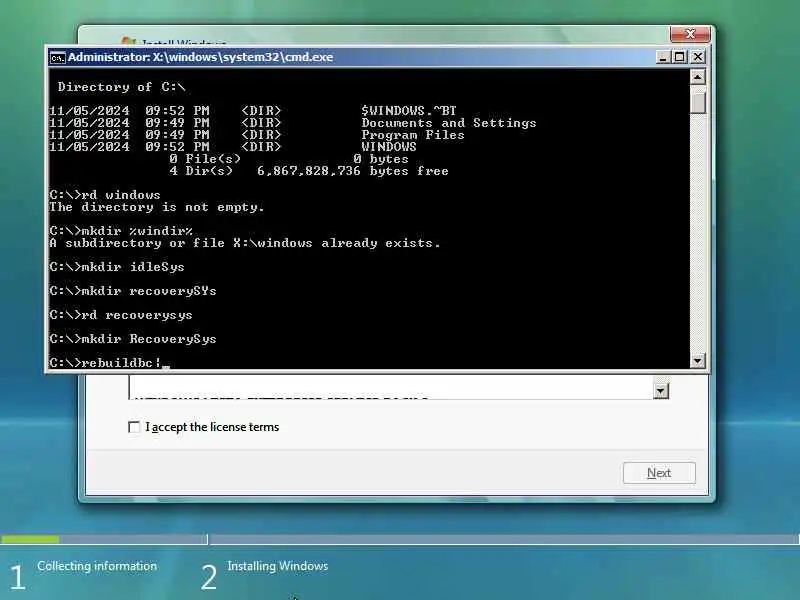This screenshot has width=800, height=600.
Task: Click 'Program Files' directory entry
Action: pyautogui.click(x=413, y=135)
